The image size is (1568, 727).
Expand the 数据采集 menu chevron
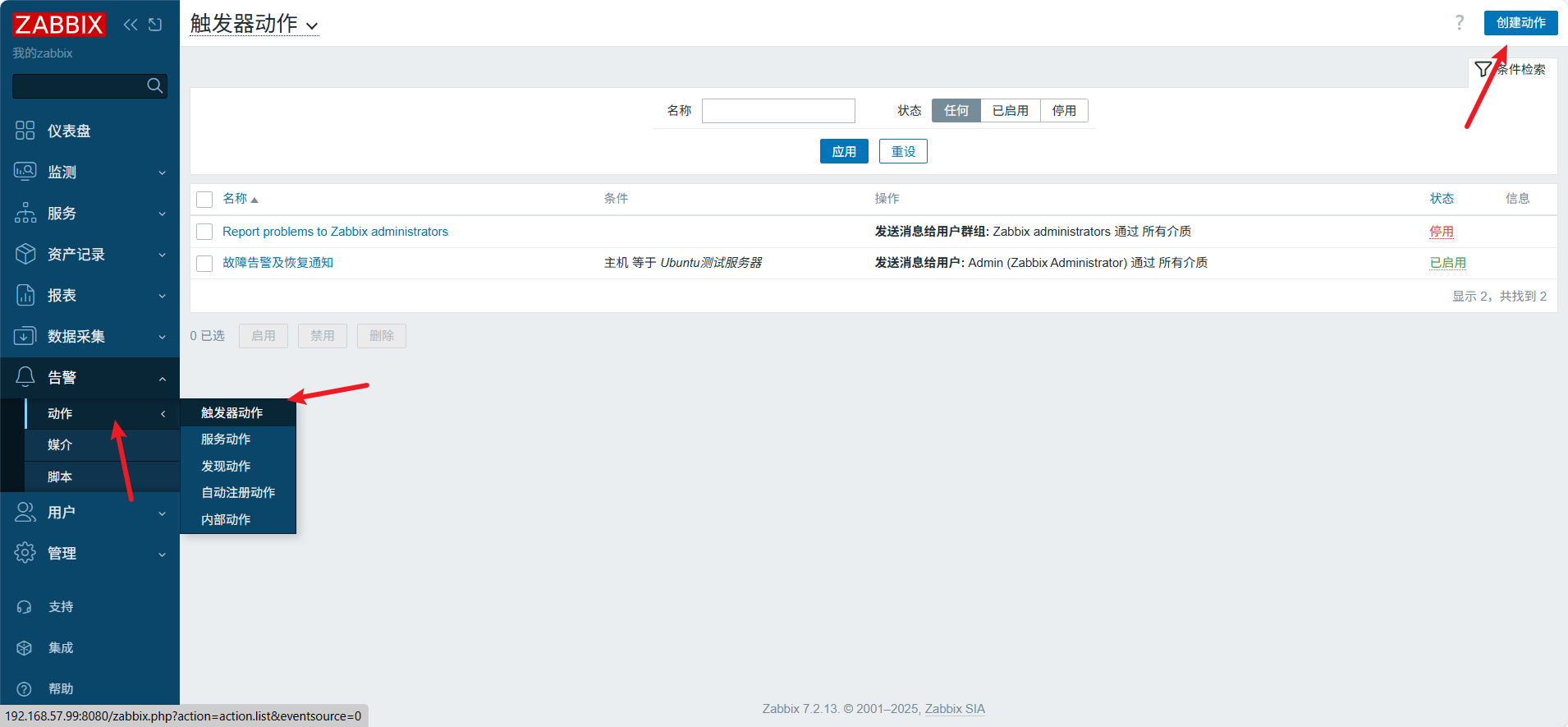pos(162,337)
